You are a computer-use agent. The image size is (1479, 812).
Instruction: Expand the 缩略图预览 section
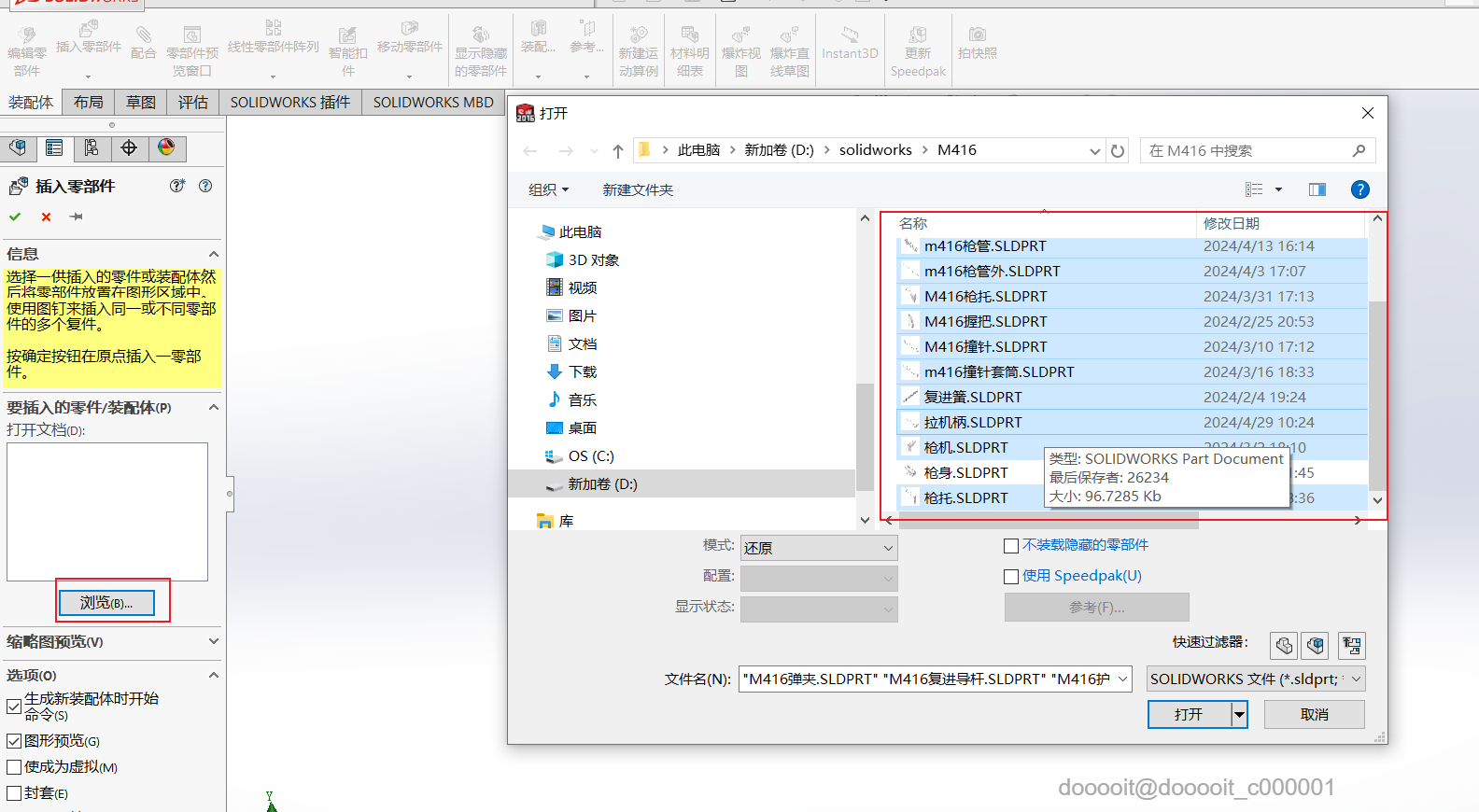[214, 641]
